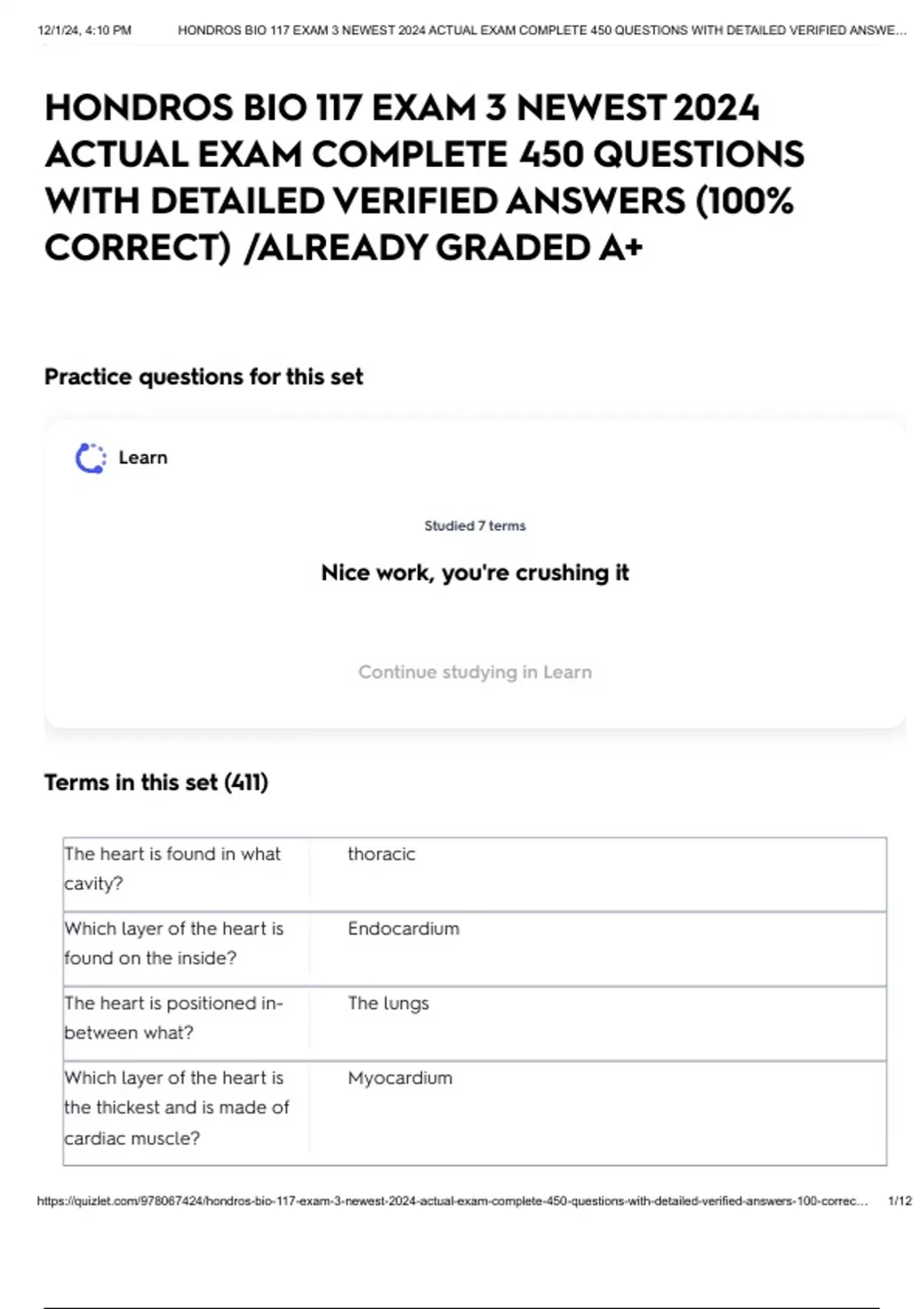This screenshot has width=924, height=1309.
Task: Click the thickest heart layer question term
Action: pos(176,1108)
